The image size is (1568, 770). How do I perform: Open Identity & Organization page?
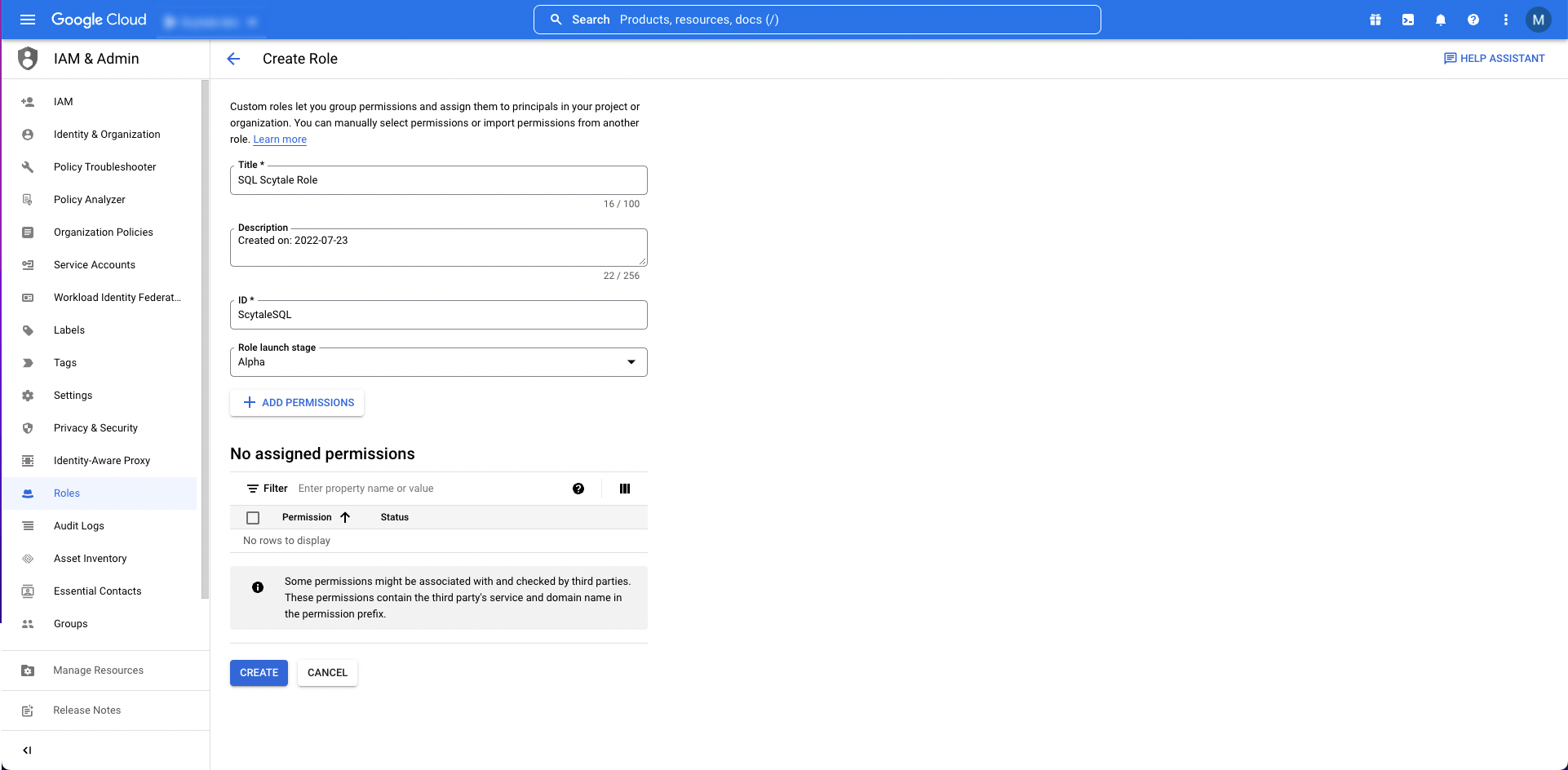pos(99,135)
